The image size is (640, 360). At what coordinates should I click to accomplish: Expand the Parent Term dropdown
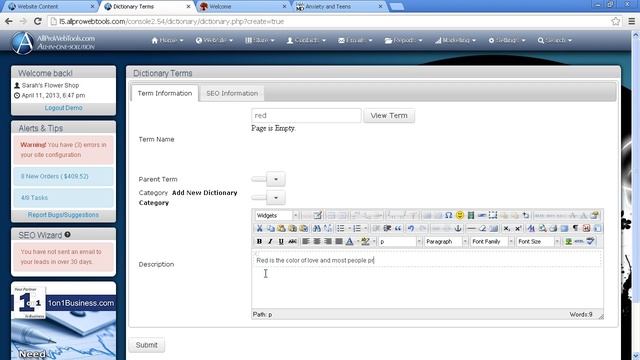tap(276, 179)
